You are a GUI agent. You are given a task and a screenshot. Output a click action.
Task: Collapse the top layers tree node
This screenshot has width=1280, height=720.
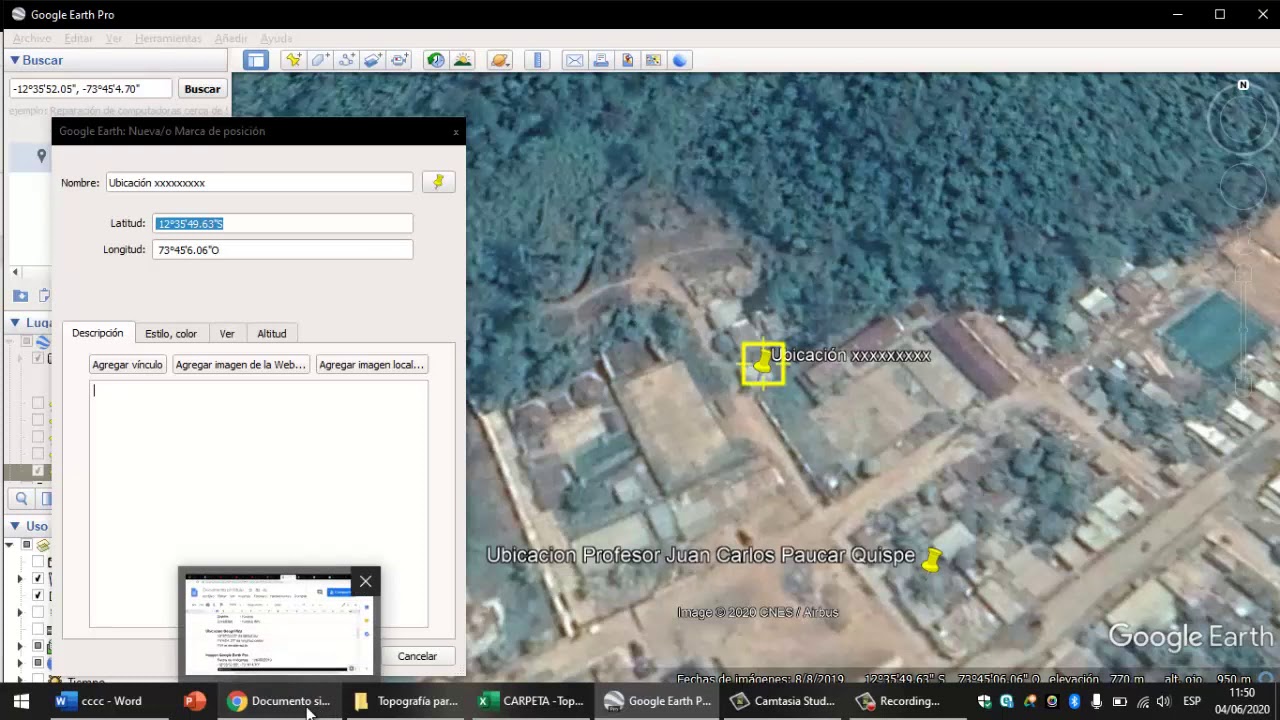10,545
